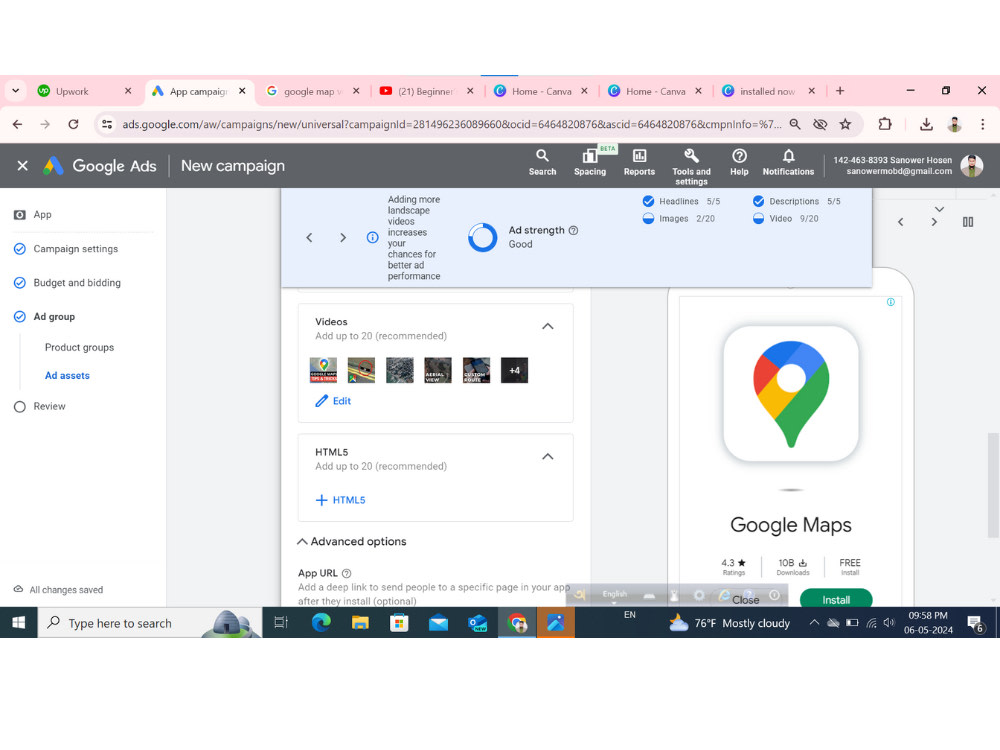This screenshot has height=750, width=1000.
Task: Click the account profile picture
Action: pyautogui.click(x=972, y=166)
